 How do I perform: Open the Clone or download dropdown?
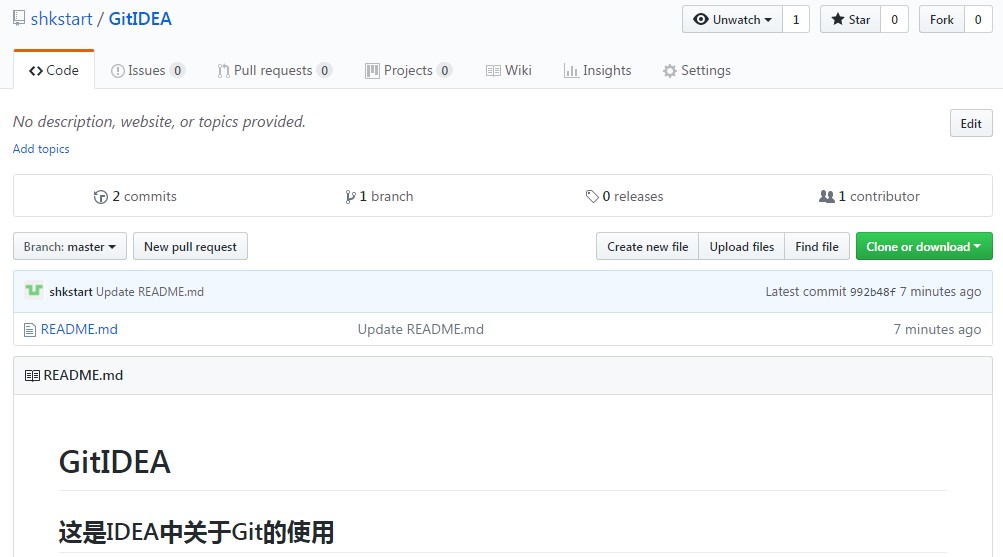[923, 246]
